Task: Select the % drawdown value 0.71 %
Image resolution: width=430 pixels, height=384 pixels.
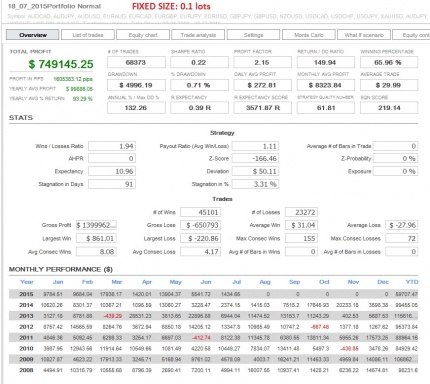Action: pyautogui.click(x=199, y=85)
